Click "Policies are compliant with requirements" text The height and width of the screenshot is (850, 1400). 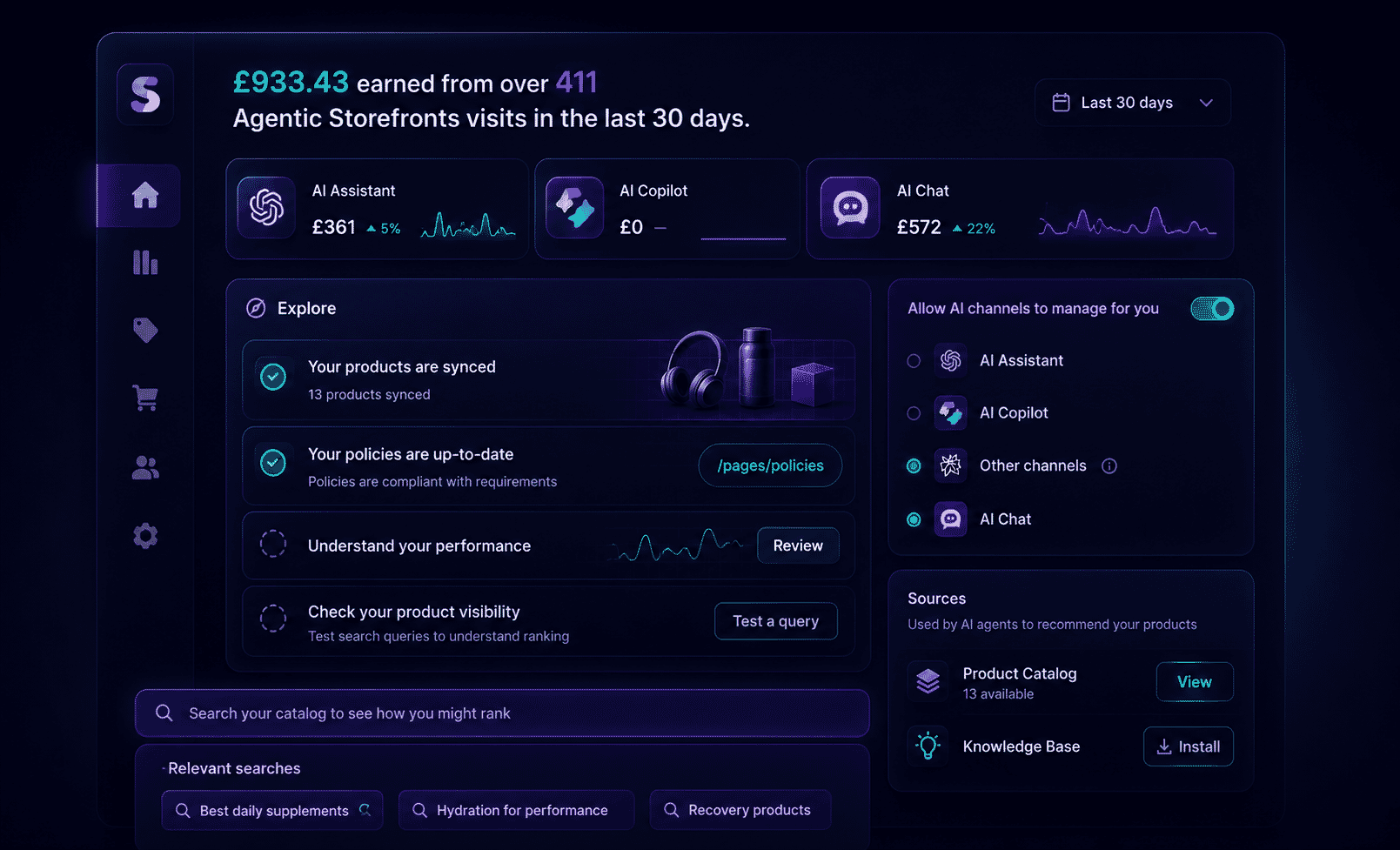coord(432,481)
